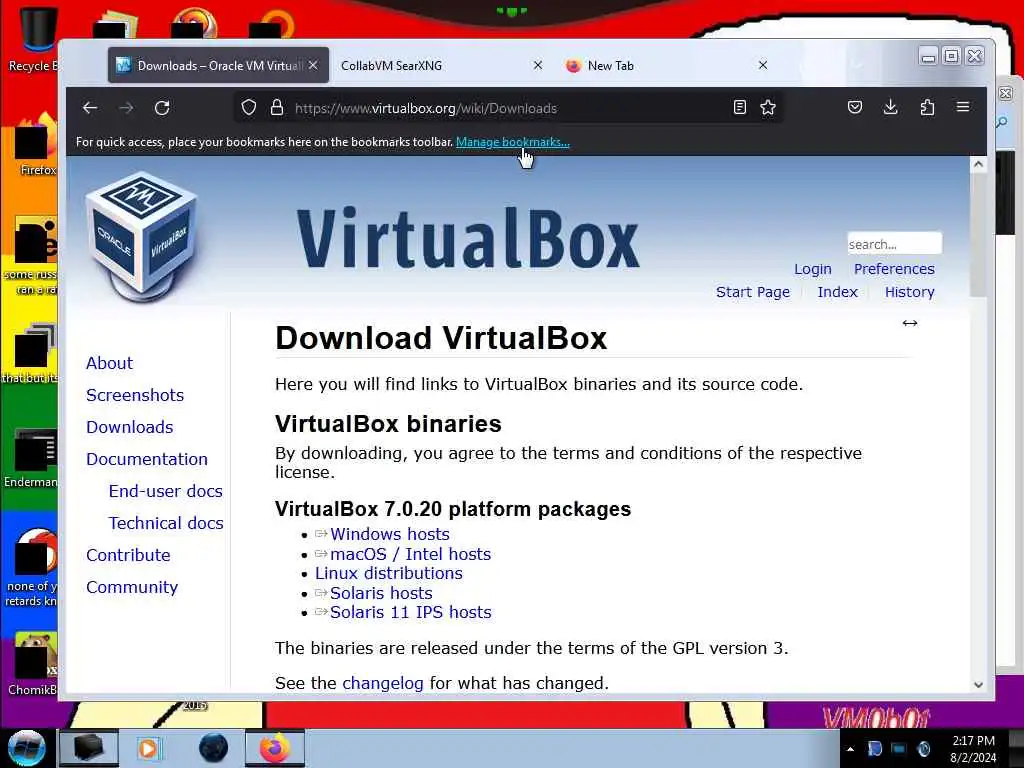Open the changelog link
The image size is (1024, 768).
[x=383, y=683]
